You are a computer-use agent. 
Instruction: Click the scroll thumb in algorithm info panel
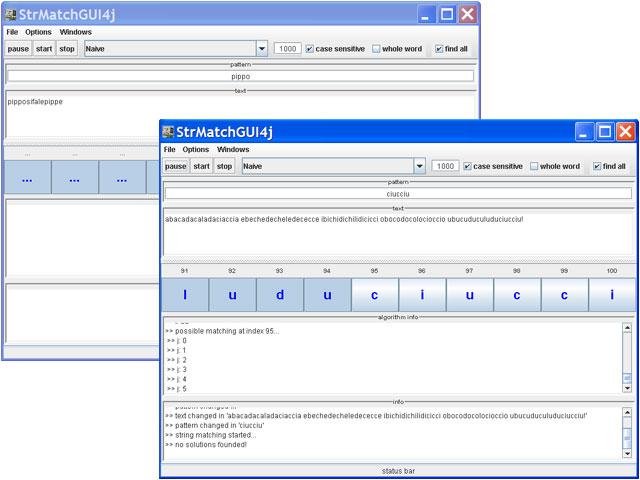(x=627, y=378)
